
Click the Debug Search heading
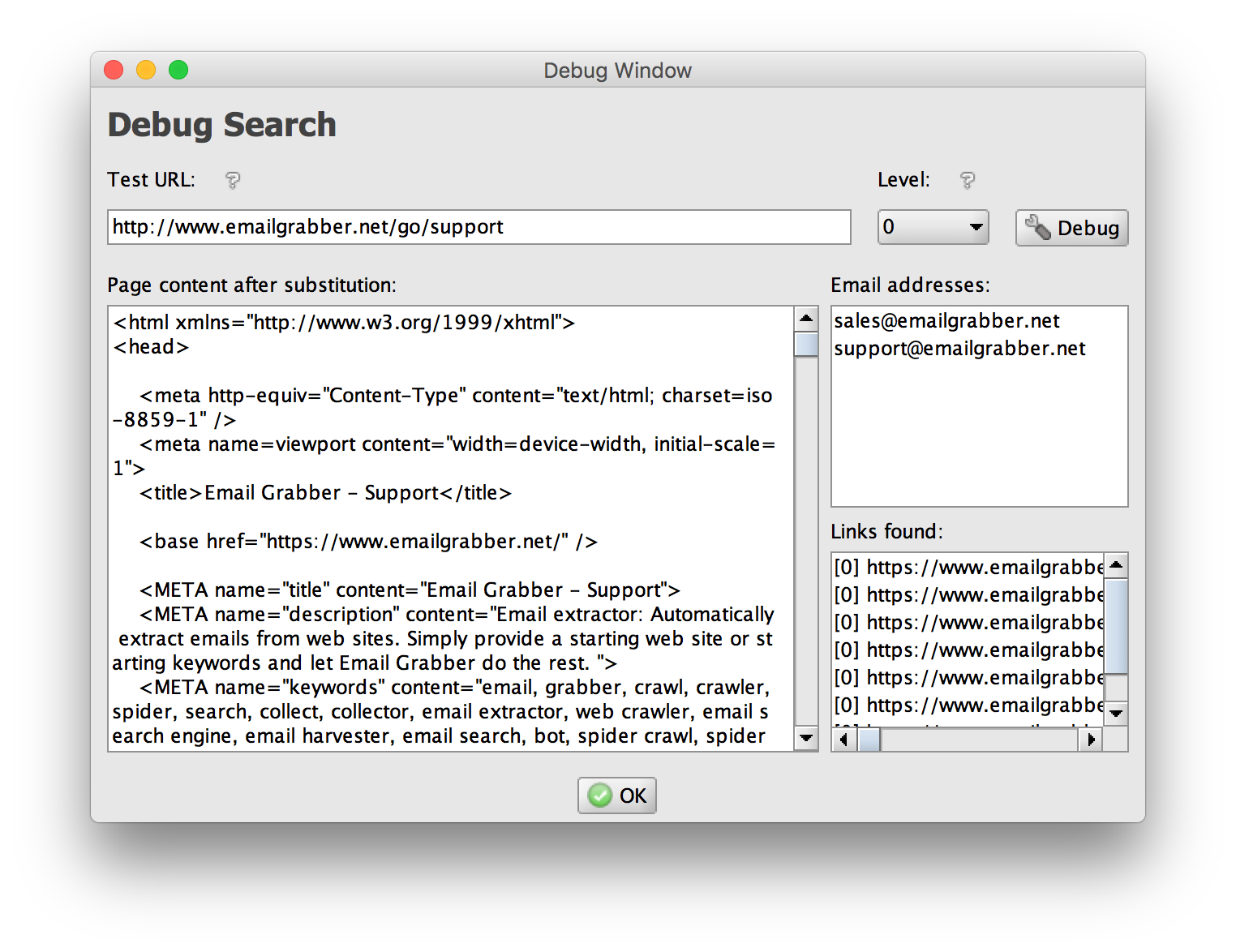221,125
